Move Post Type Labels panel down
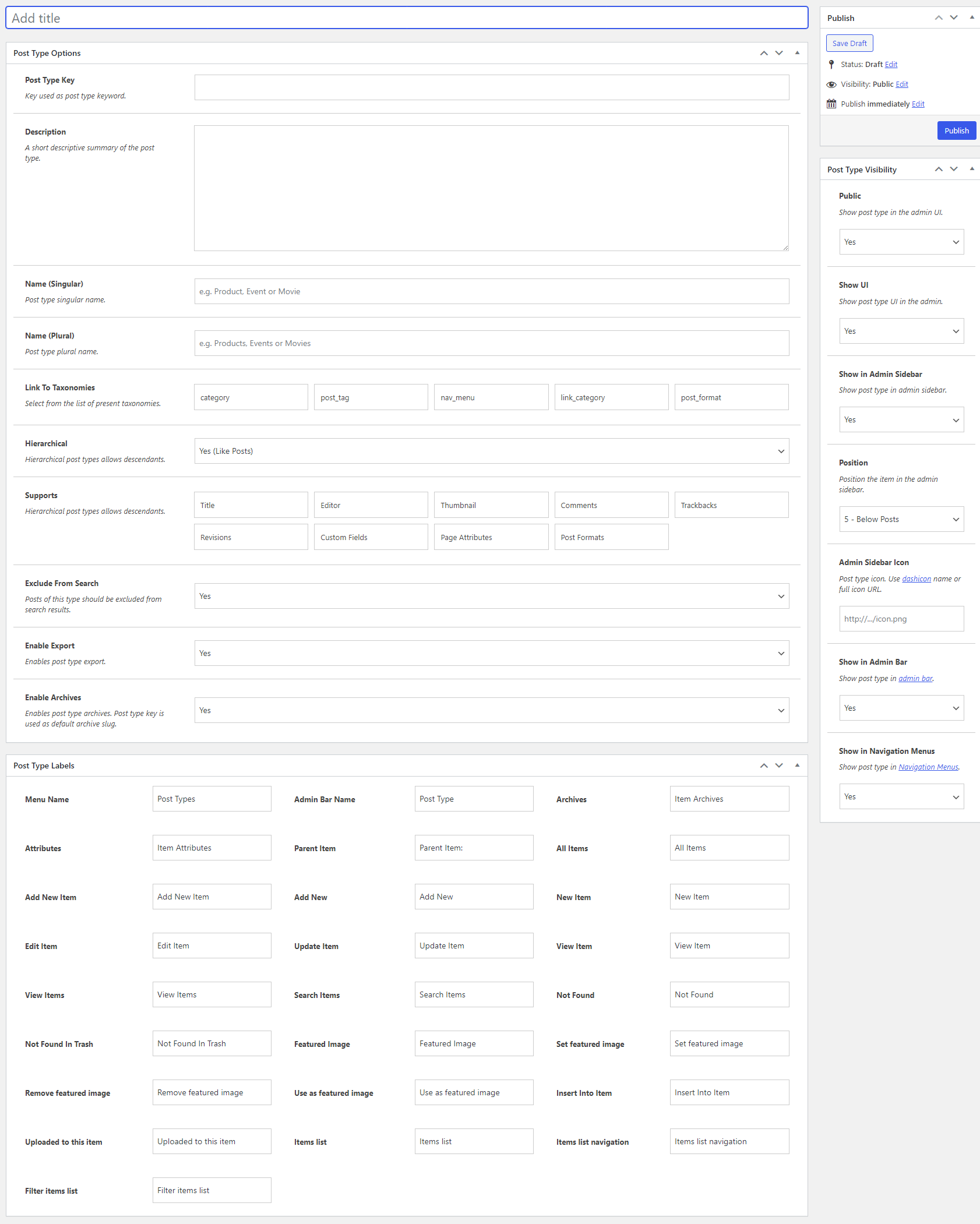Screen dimensions: 980x1224 [x=779, y=766]
